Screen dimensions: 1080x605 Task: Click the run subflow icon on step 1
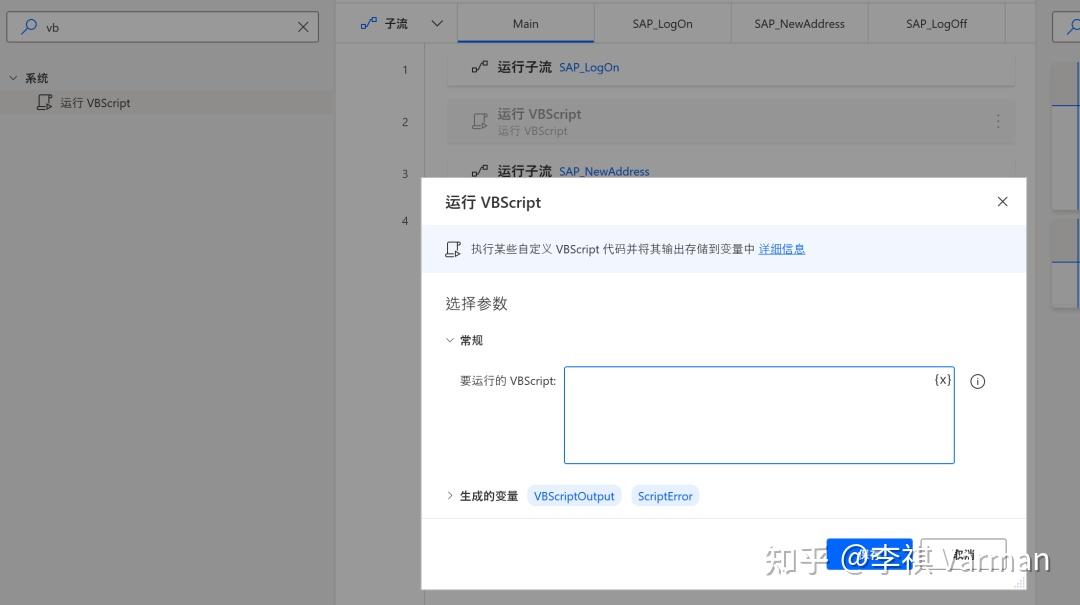(478, 67)
